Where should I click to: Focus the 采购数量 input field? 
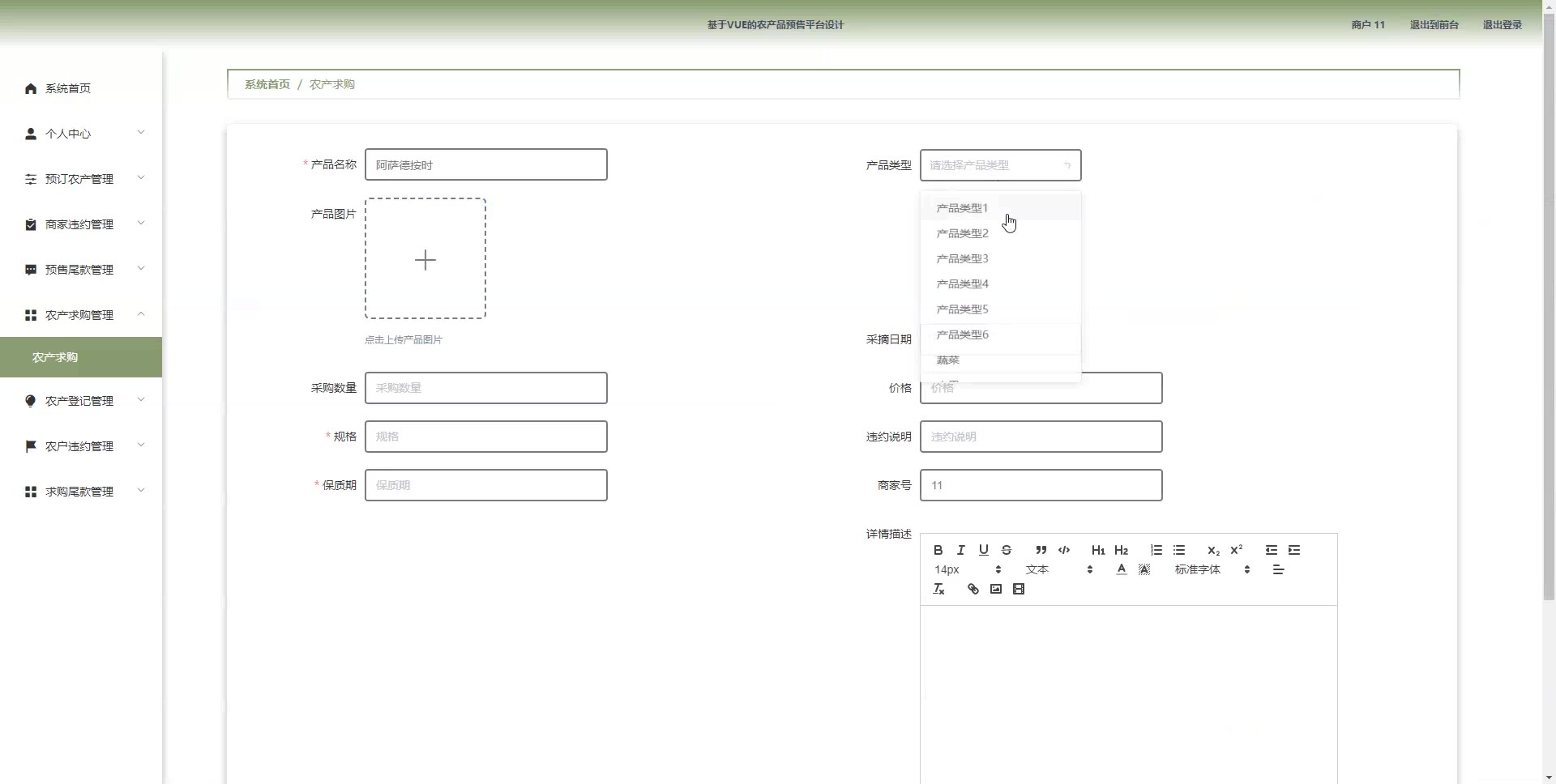[x=486, y=388]
